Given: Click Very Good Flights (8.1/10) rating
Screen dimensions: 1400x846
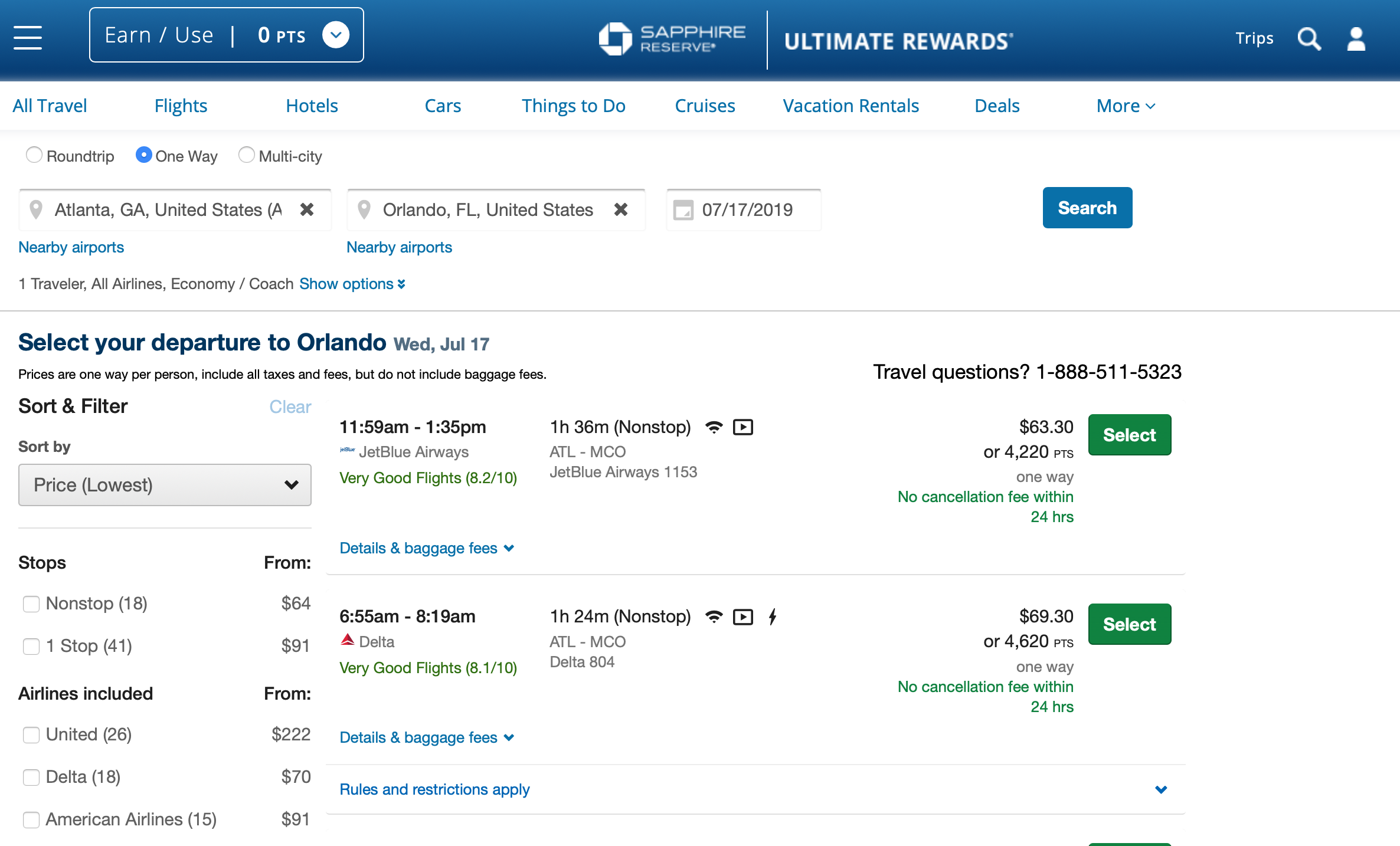Looking at the screenshot, I should click(x=428, y=668).
